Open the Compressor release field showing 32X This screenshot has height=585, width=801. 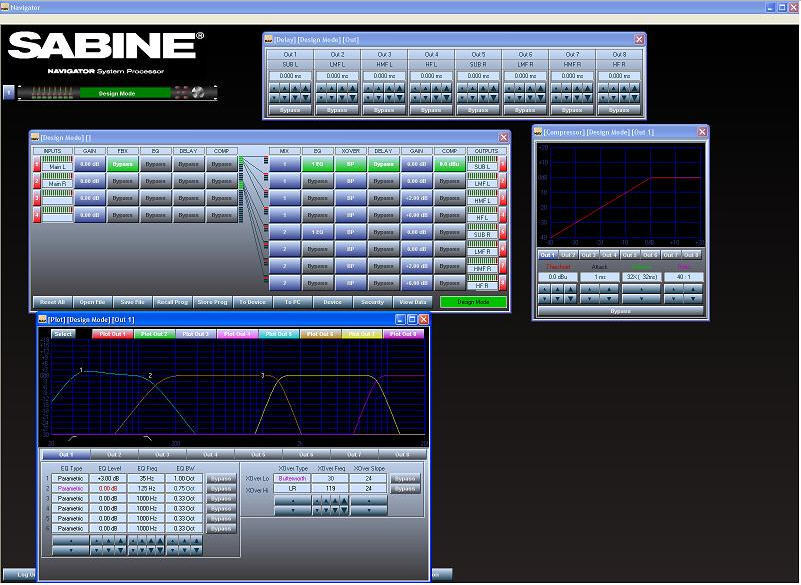642,277
